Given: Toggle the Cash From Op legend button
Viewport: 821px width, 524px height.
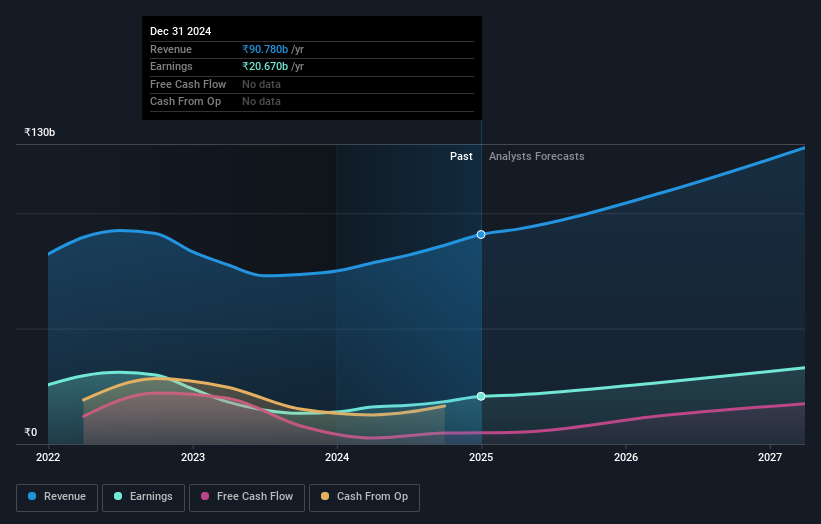Looking at the screenshot, I should click(x=364, y=497).
